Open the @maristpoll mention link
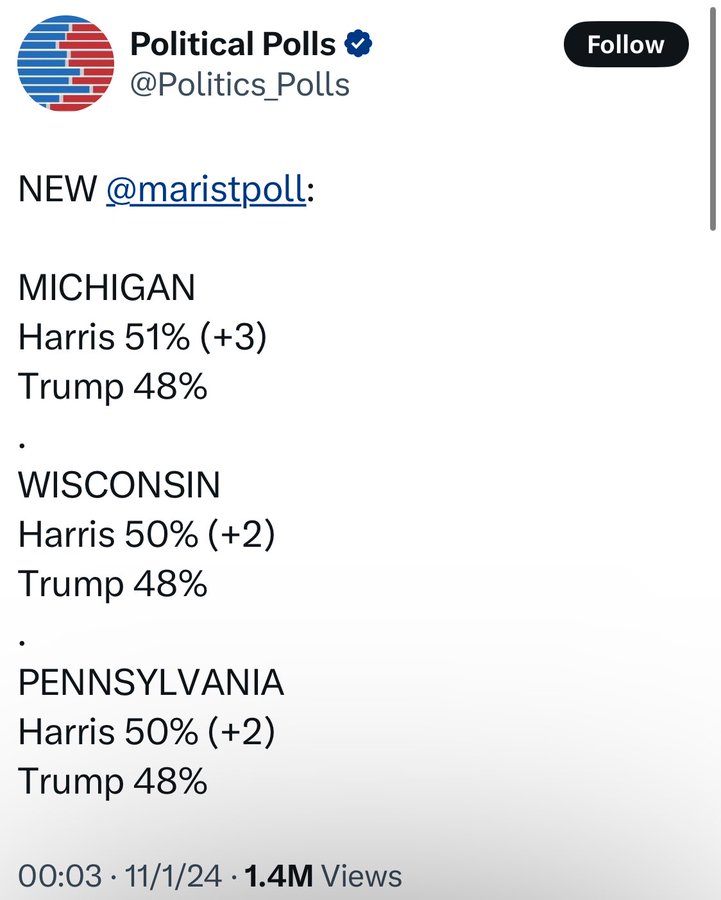The height and width of the screenshot is (900, 721). (205, 189)
